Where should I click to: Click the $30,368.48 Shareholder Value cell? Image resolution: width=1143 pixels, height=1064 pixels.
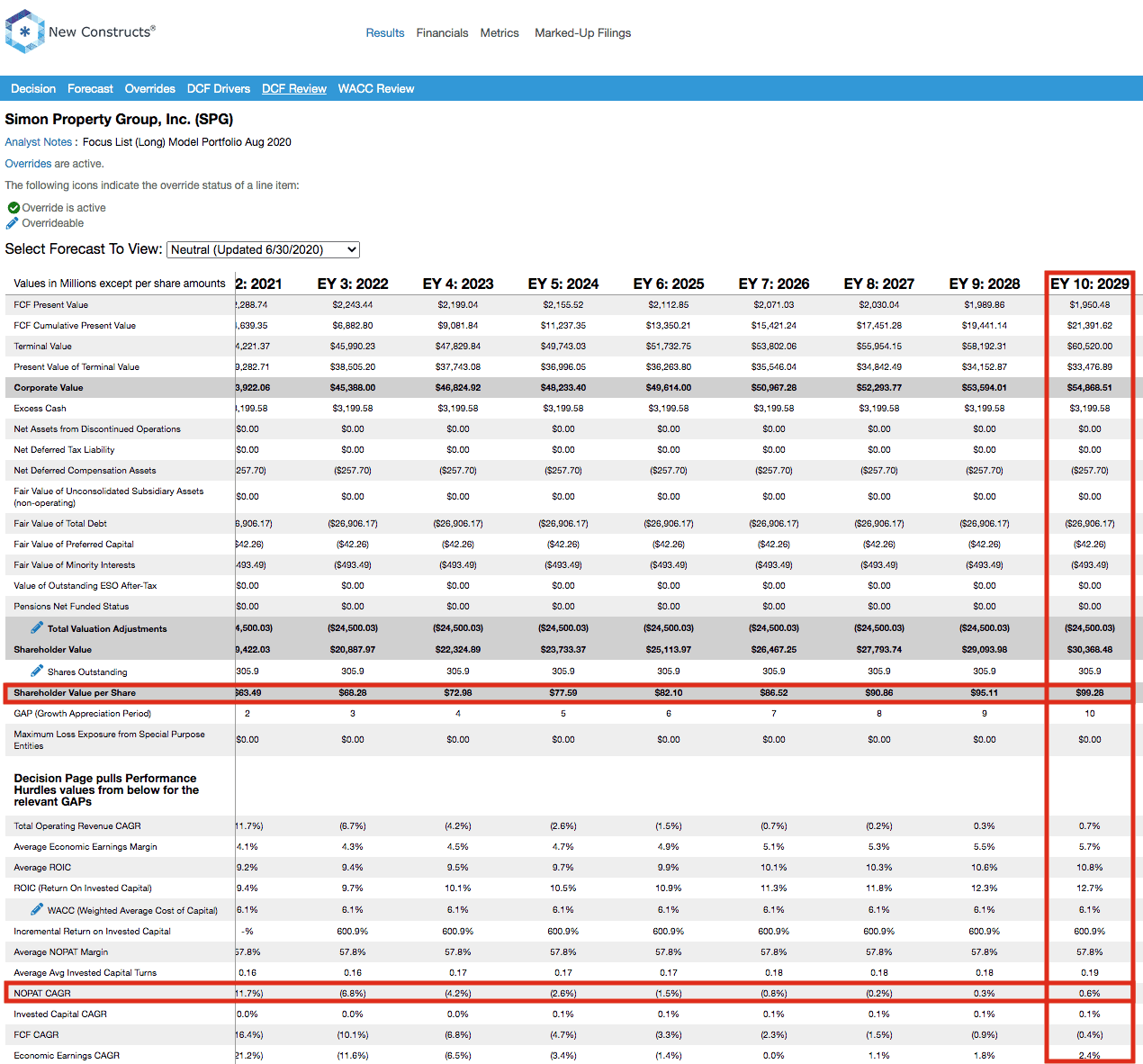pyautogui.click(x=1090, y=650)
